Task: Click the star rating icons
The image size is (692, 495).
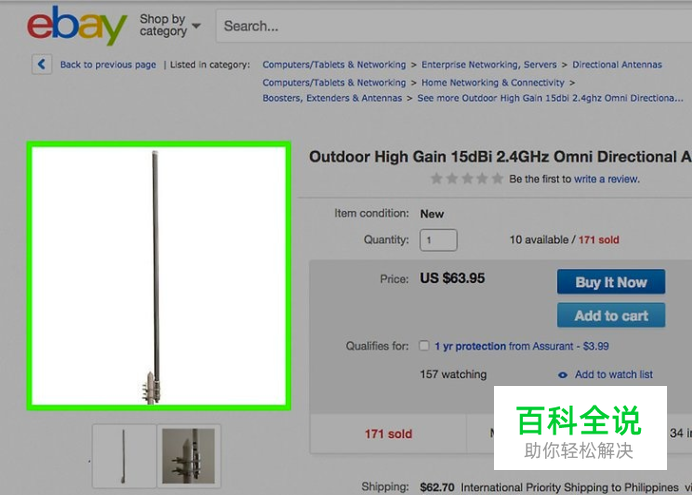Action: (467, 179)
